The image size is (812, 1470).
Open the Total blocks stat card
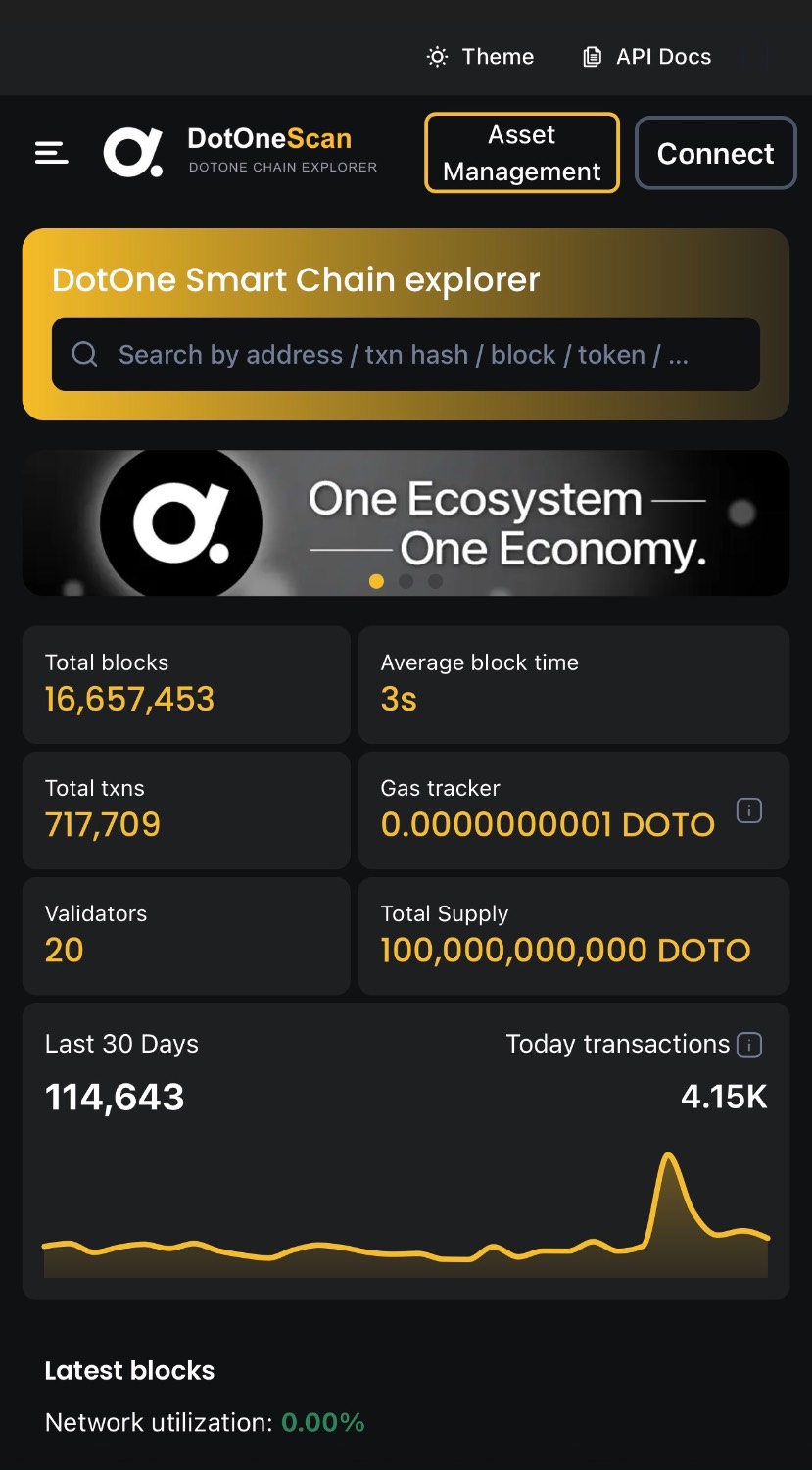pyautogui.click(x=186, y=684)
